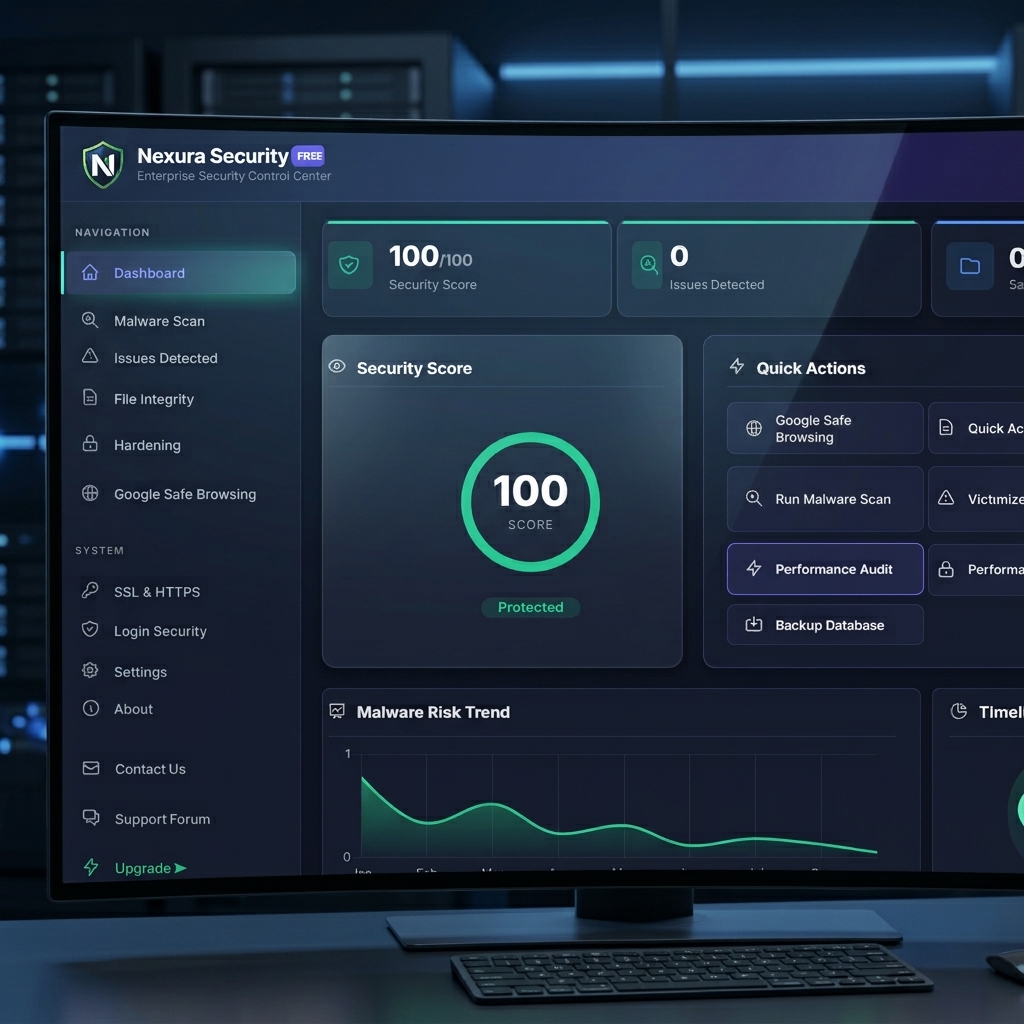Click the Performance Audit quick action
Screen dimensions: 1024x1024
point(825,569)
